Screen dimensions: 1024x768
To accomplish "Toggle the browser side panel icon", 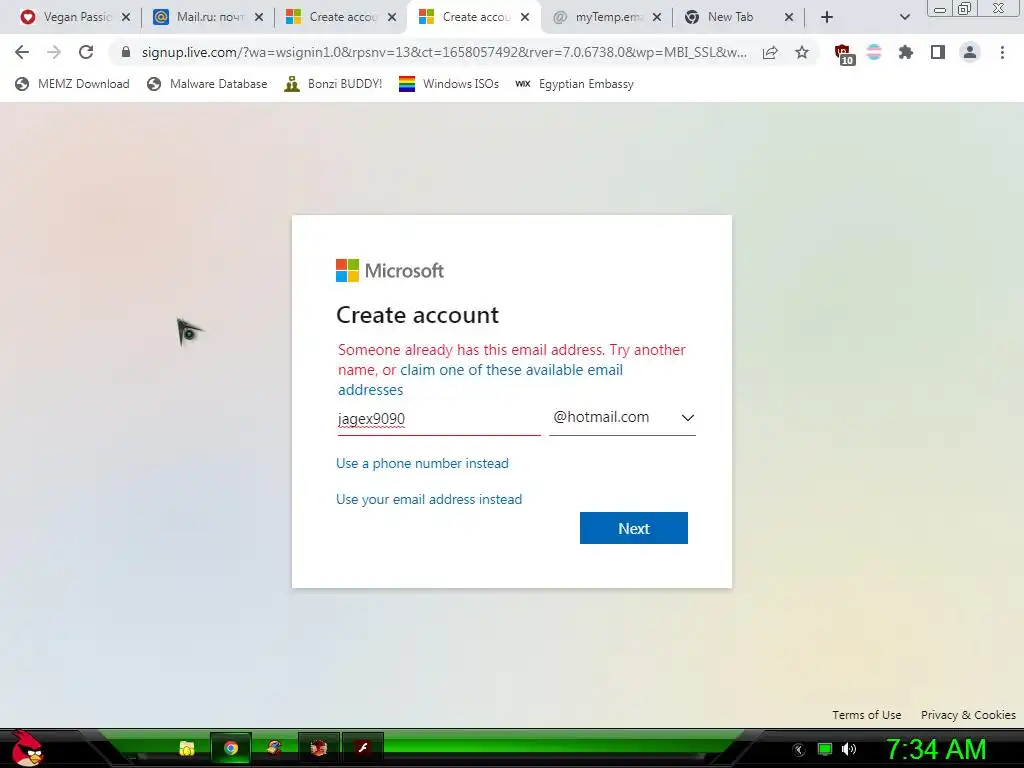I will click(938, 52).
